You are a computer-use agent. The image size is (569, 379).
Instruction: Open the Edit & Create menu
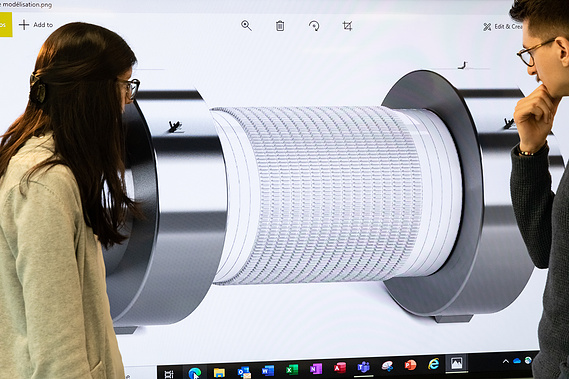pos(502,27)
